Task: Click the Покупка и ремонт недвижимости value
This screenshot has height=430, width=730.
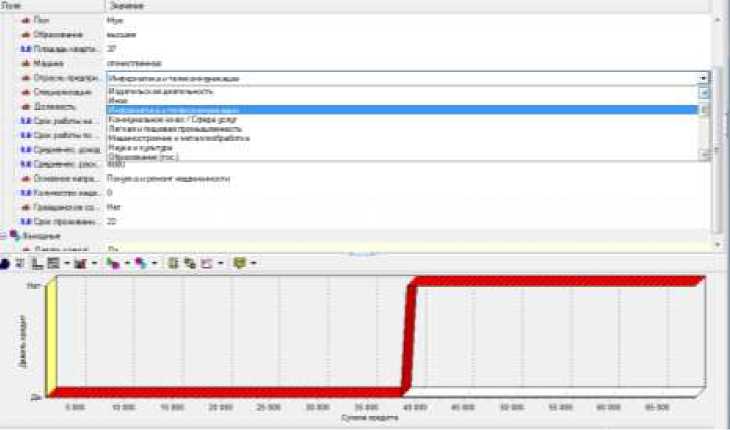Action: tap(169, 179)
